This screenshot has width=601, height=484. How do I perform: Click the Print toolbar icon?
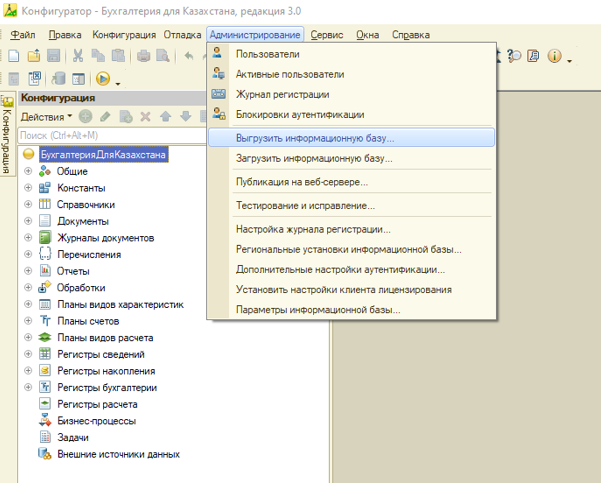pyautogui.click(x=143, y=56)
